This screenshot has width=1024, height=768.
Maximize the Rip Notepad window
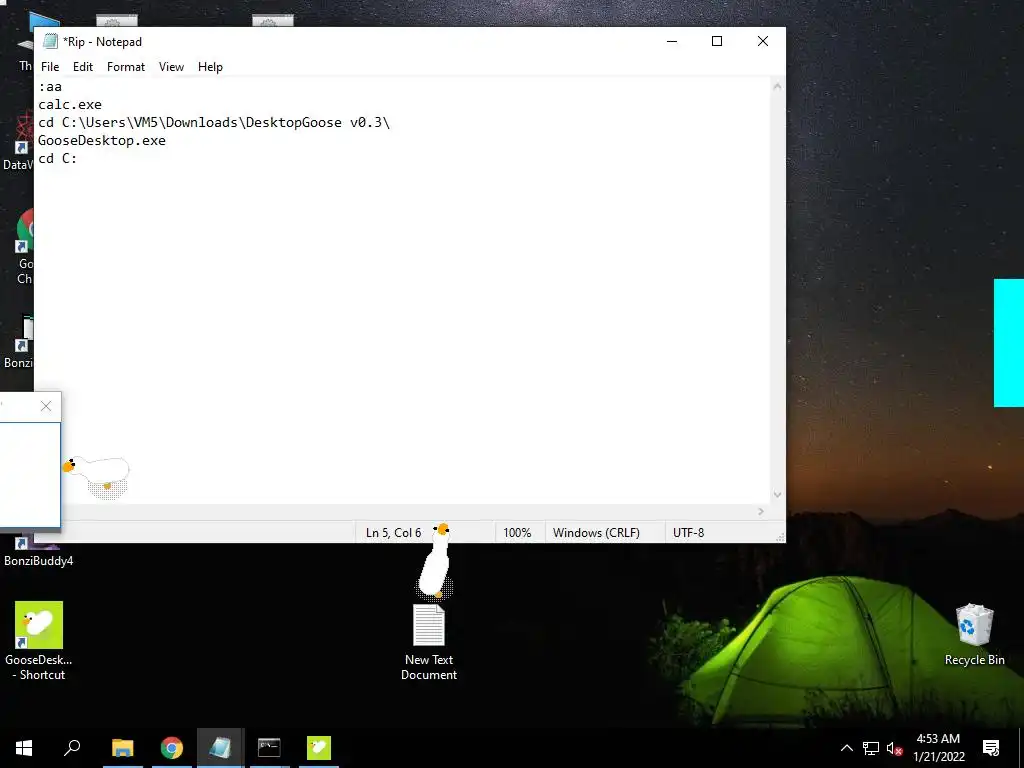pos(716,41)
